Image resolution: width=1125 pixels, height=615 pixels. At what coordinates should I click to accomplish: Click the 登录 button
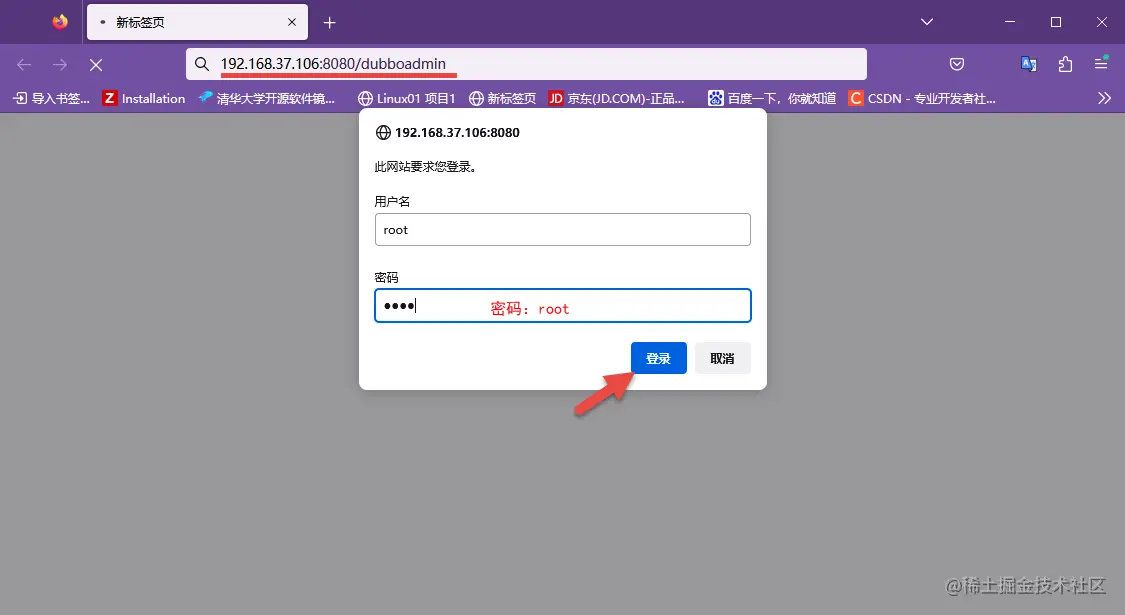coord(659,358)
